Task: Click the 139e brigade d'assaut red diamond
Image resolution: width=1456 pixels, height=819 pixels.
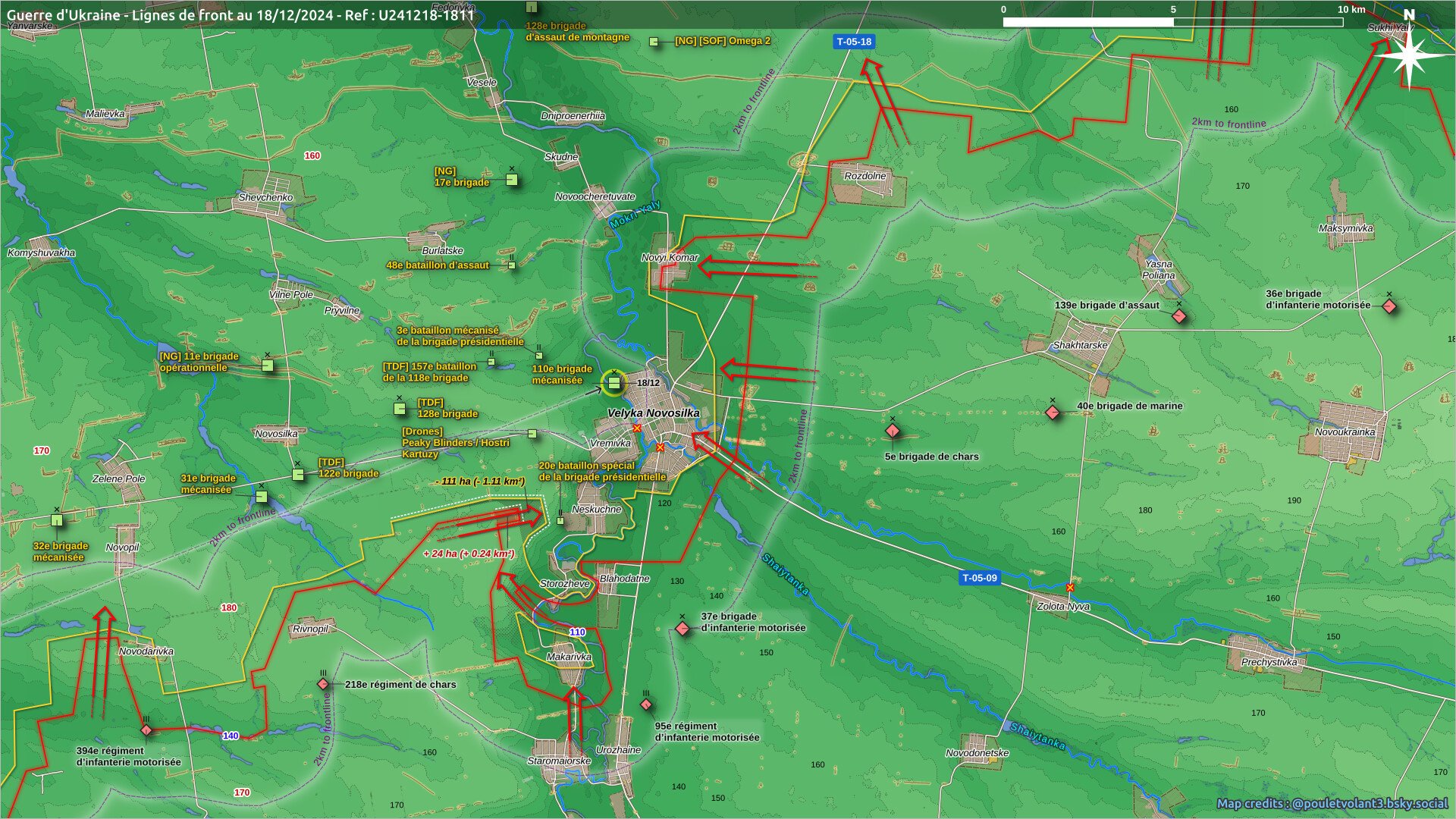Action: point(1179,316)
